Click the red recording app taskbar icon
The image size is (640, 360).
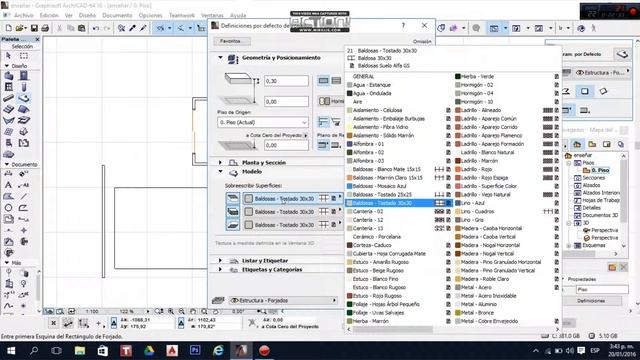point(264,351)
